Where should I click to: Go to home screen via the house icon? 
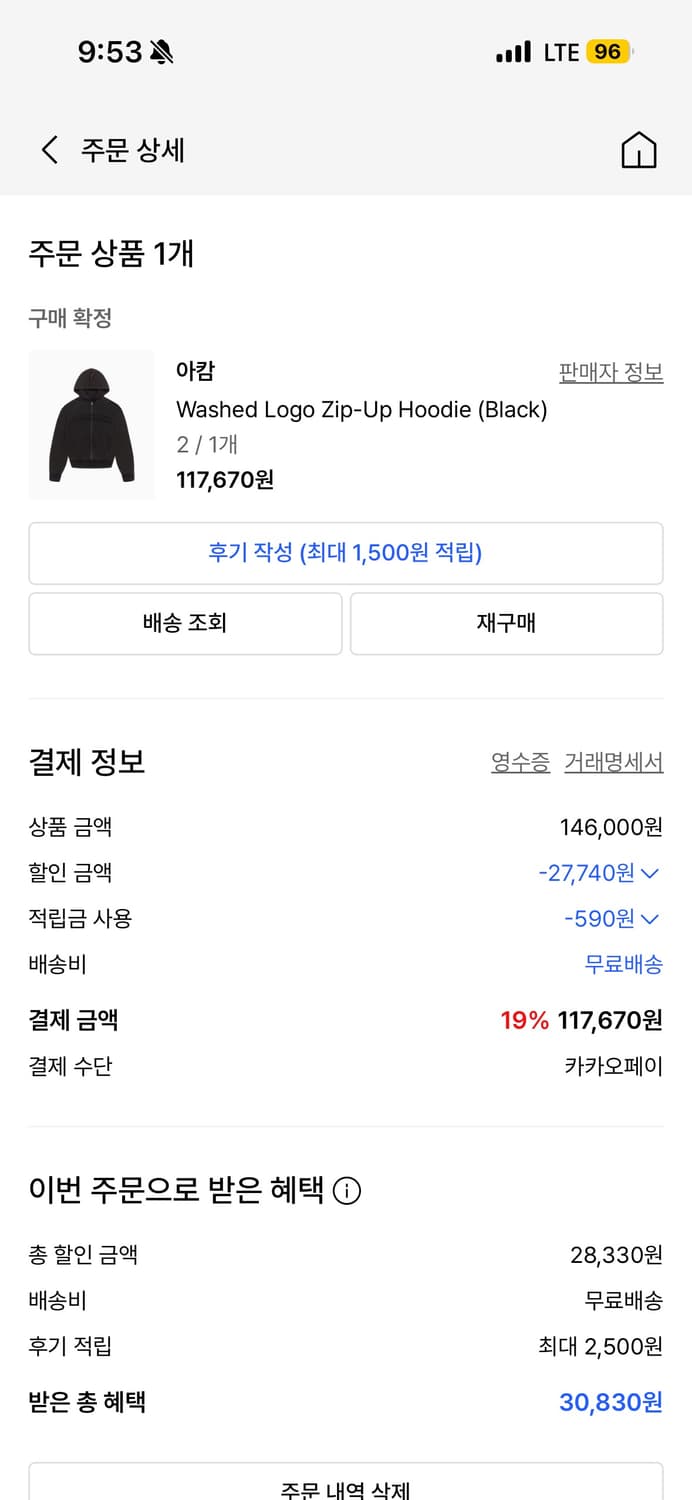tap(639, 150)
